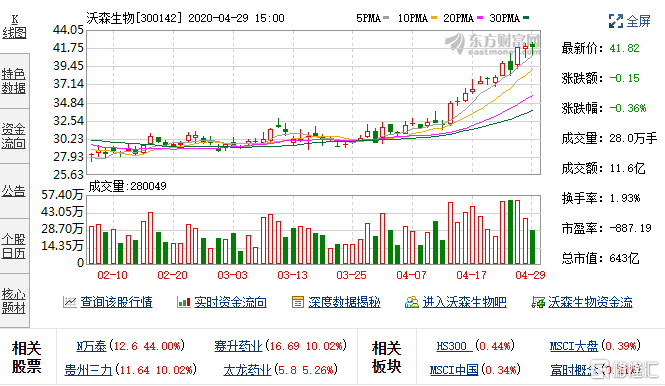665x386 pixels.
Task: Select the 个股日历 side tab
Action: 14,246
